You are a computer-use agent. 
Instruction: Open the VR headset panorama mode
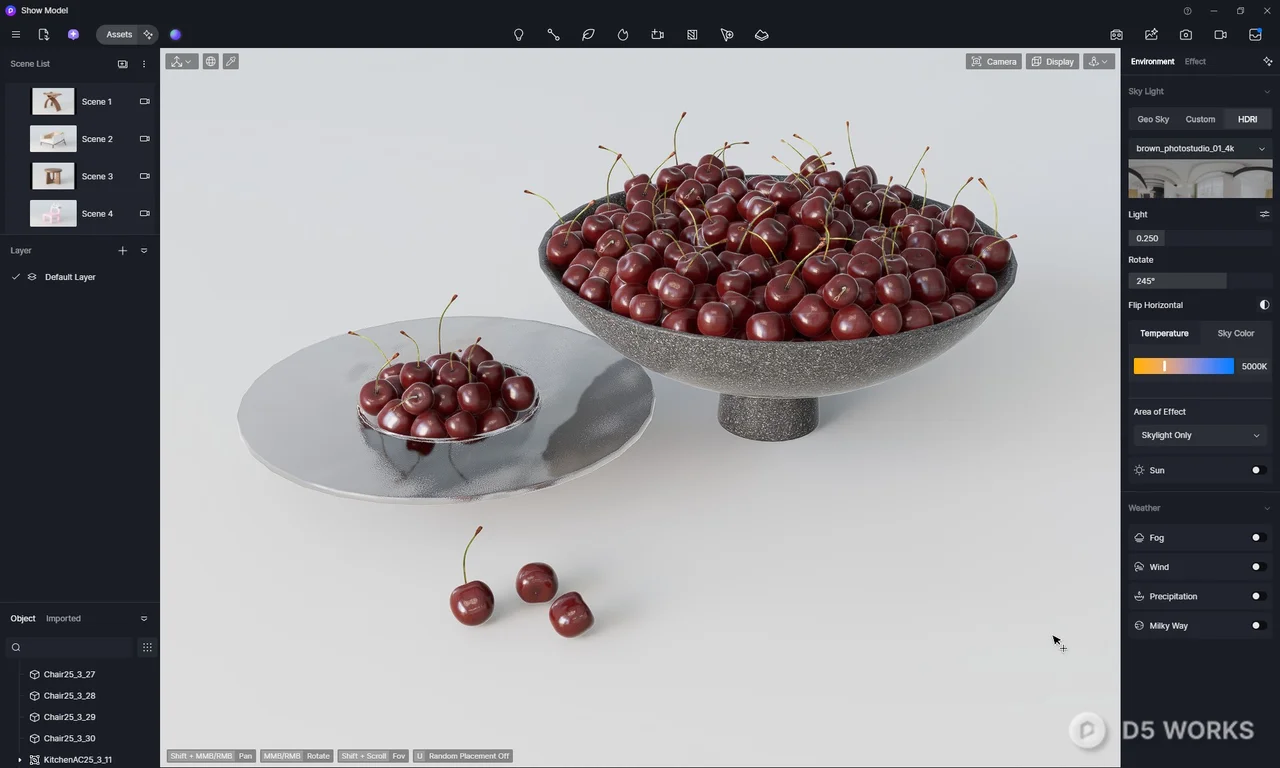coord(1116,34)
